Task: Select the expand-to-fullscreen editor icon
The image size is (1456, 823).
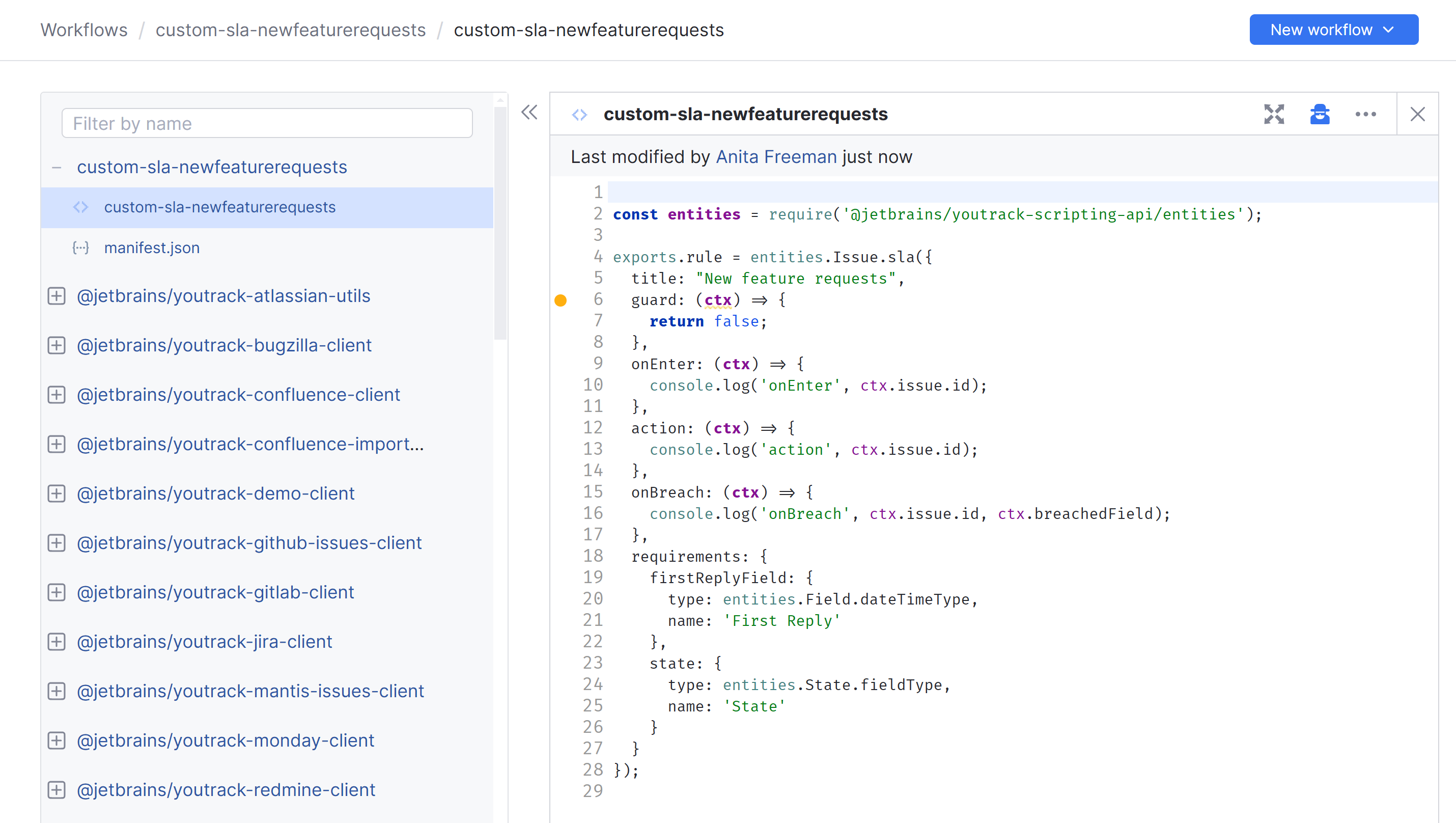Action: tap(1274, 114)
